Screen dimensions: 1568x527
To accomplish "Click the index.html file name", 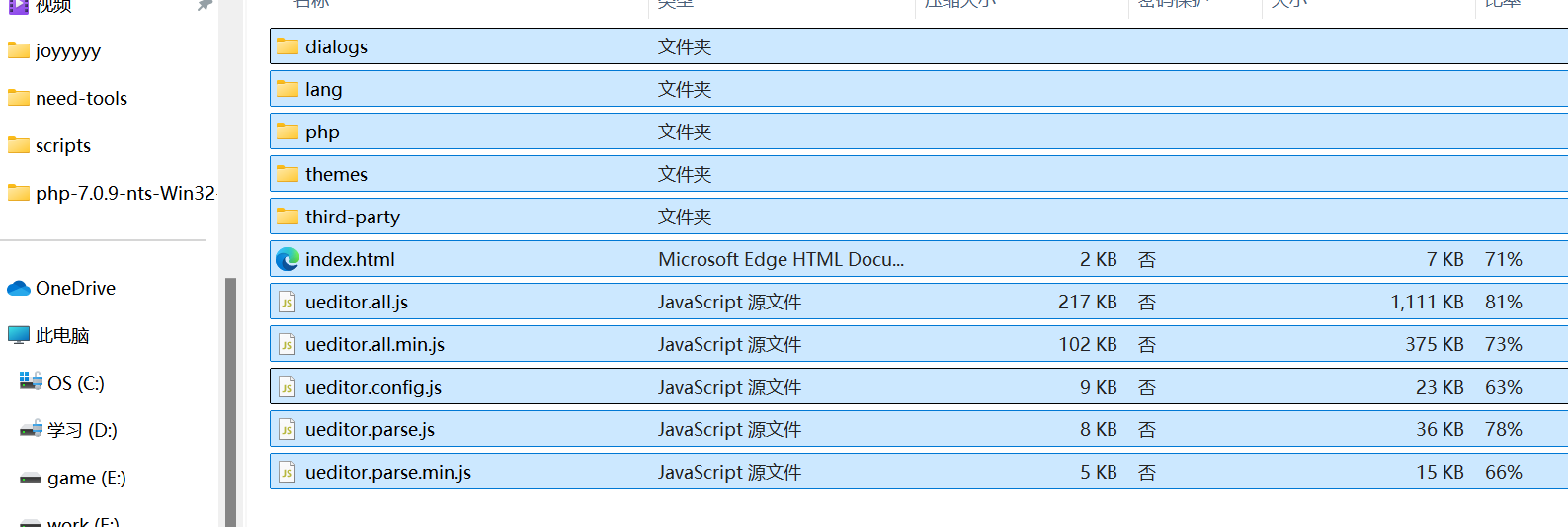I will pos(350,259).
